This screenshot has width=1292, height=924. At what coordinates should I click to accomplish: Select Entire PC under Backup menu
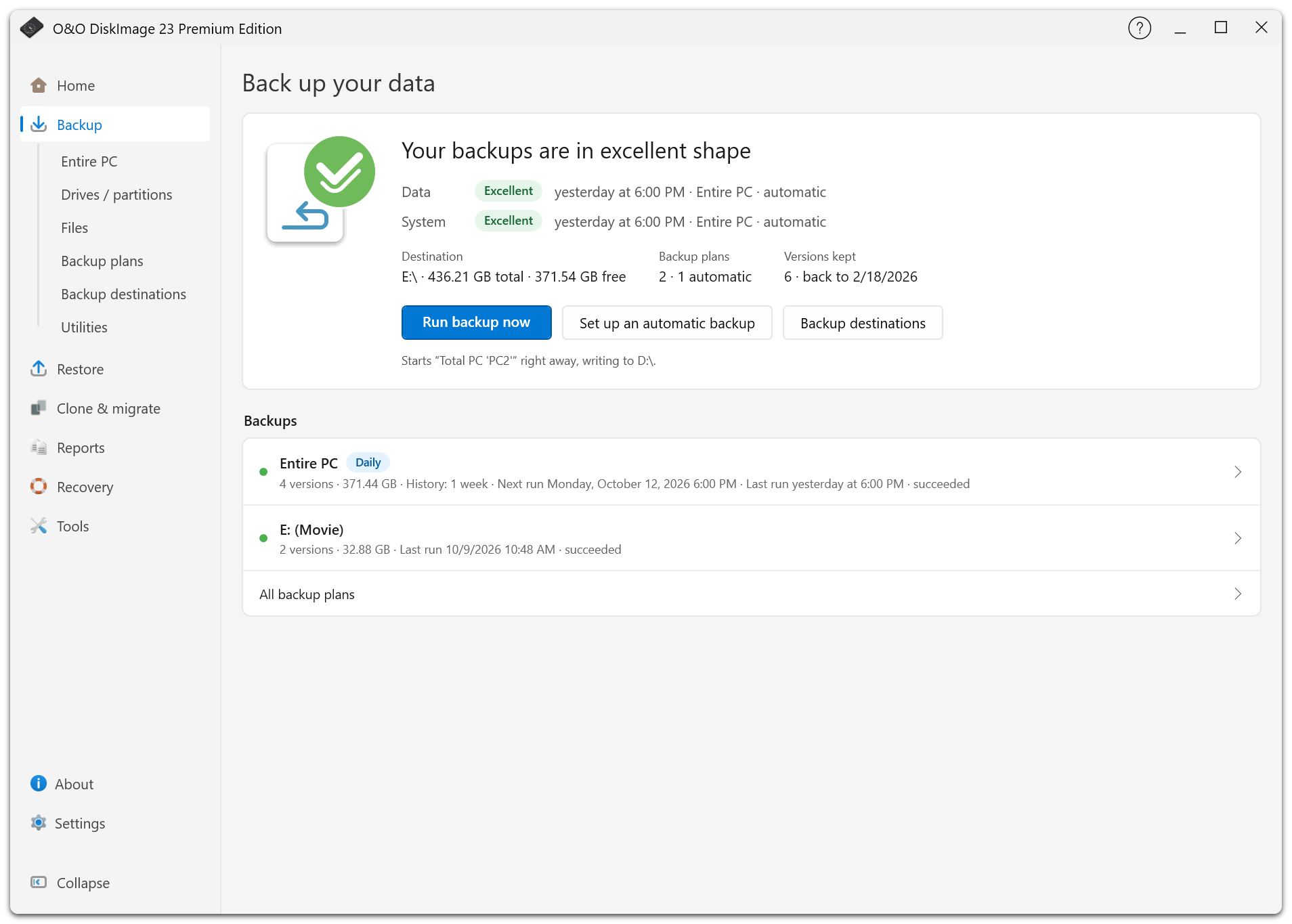click(89, 161)
